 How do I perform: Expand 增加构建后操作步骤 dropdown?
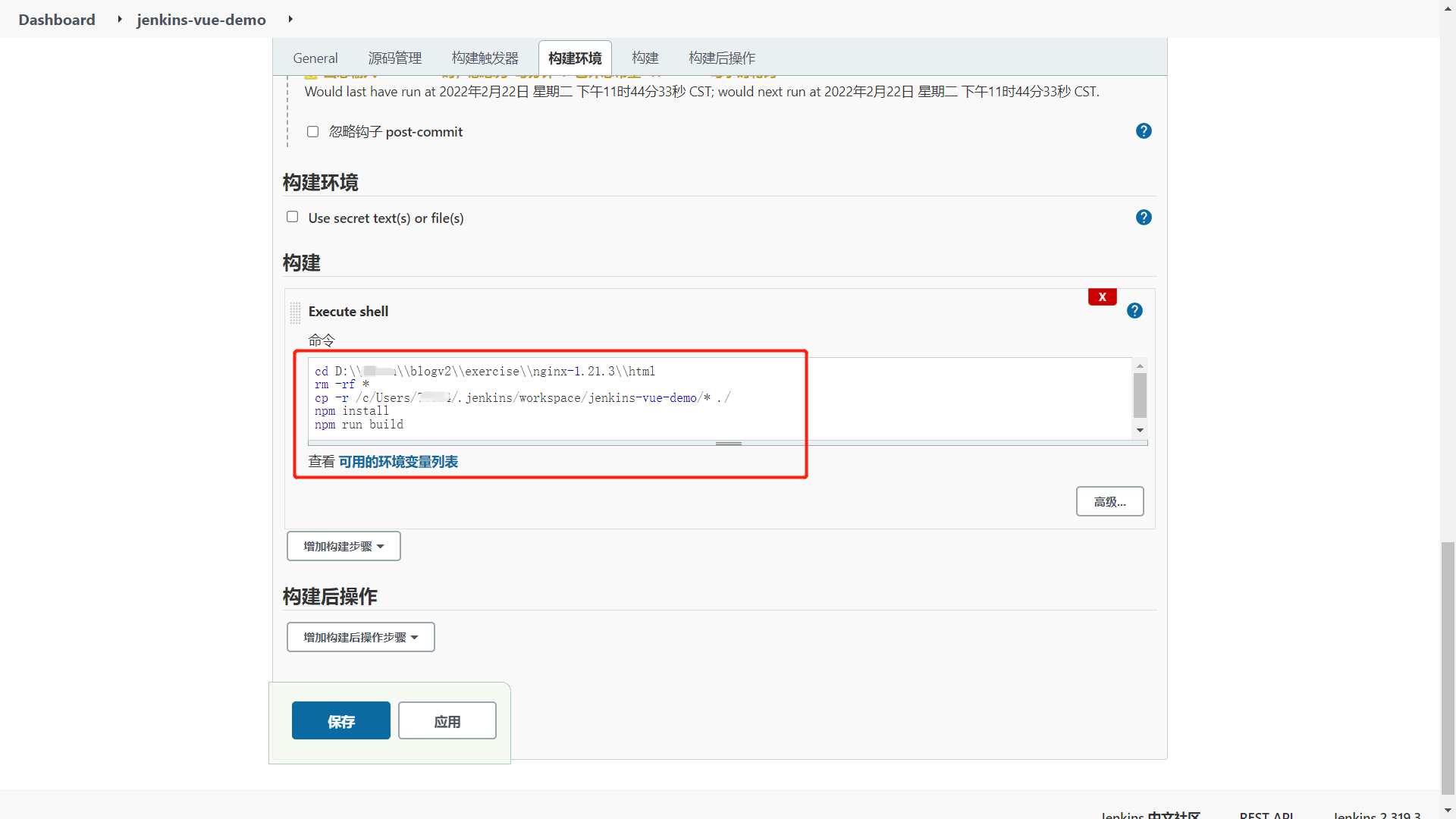coord(361,637)
